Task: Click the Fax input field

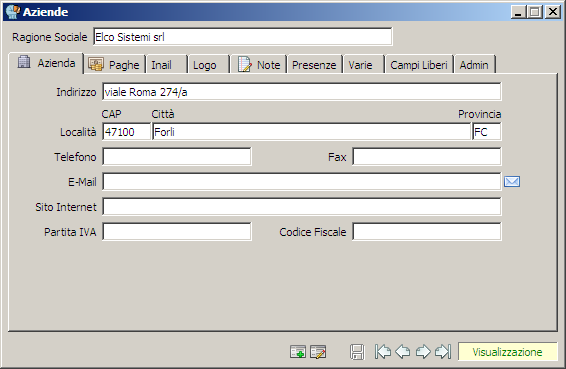Action: click(427, 157)
